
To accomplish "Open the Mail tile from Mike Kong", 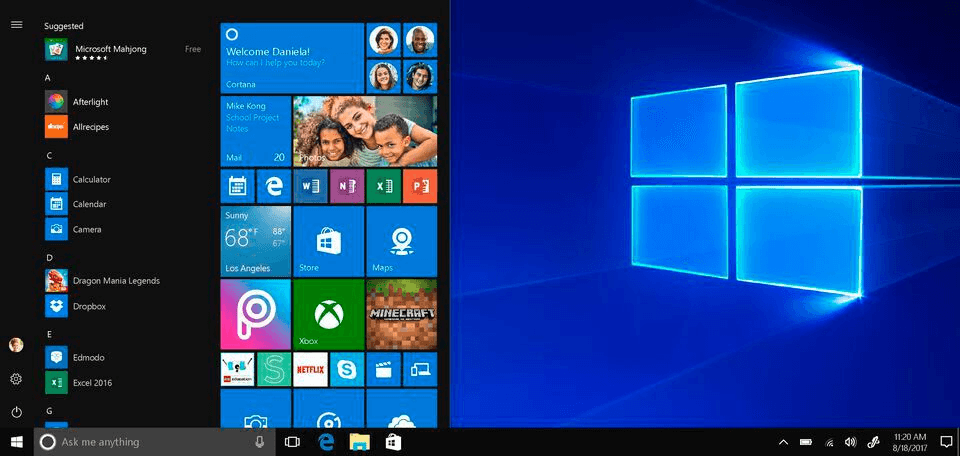I will pos(255,131).
